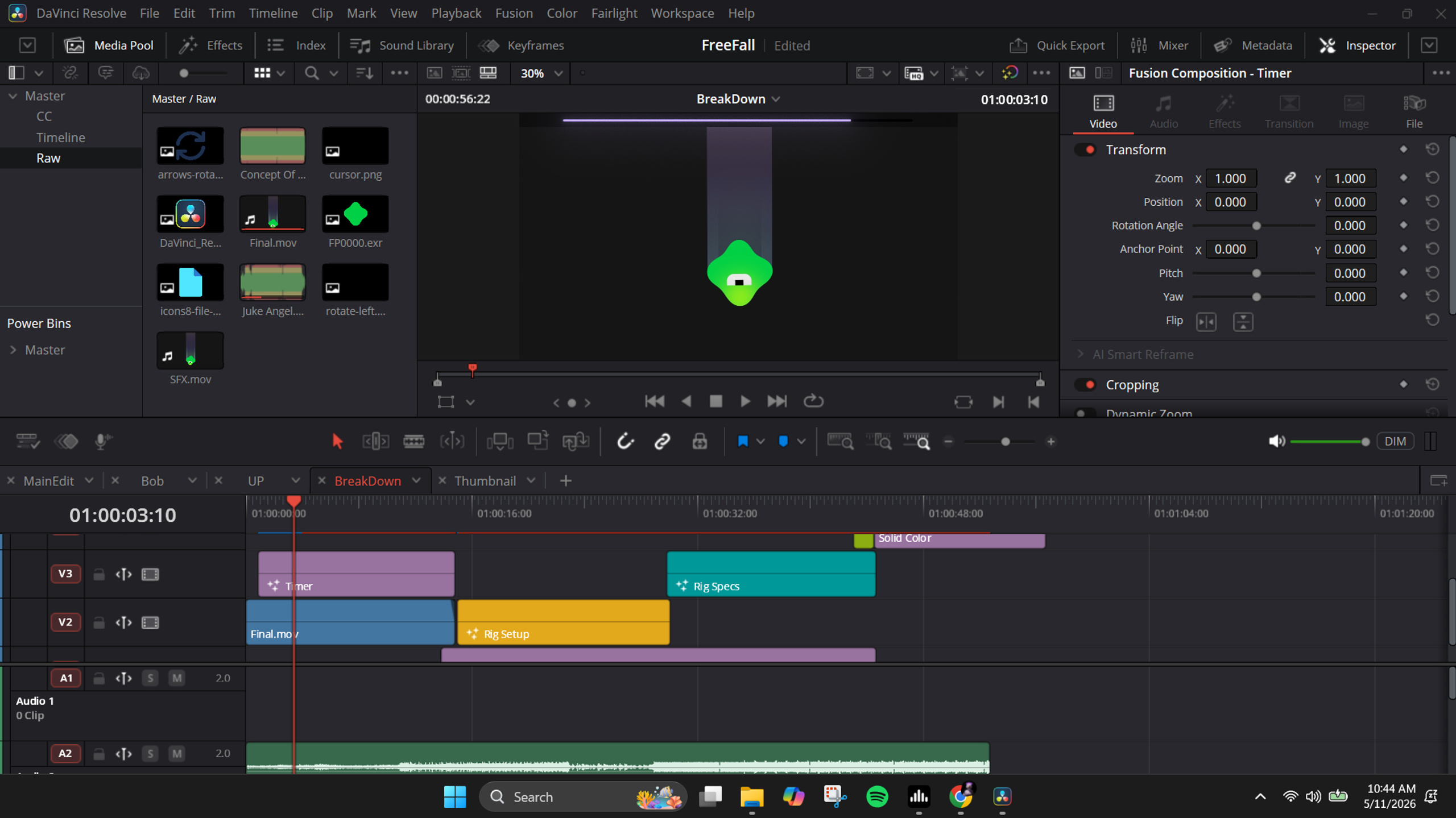
Task: Click the media pool search magnifier
Action: [x=312, y=73]
